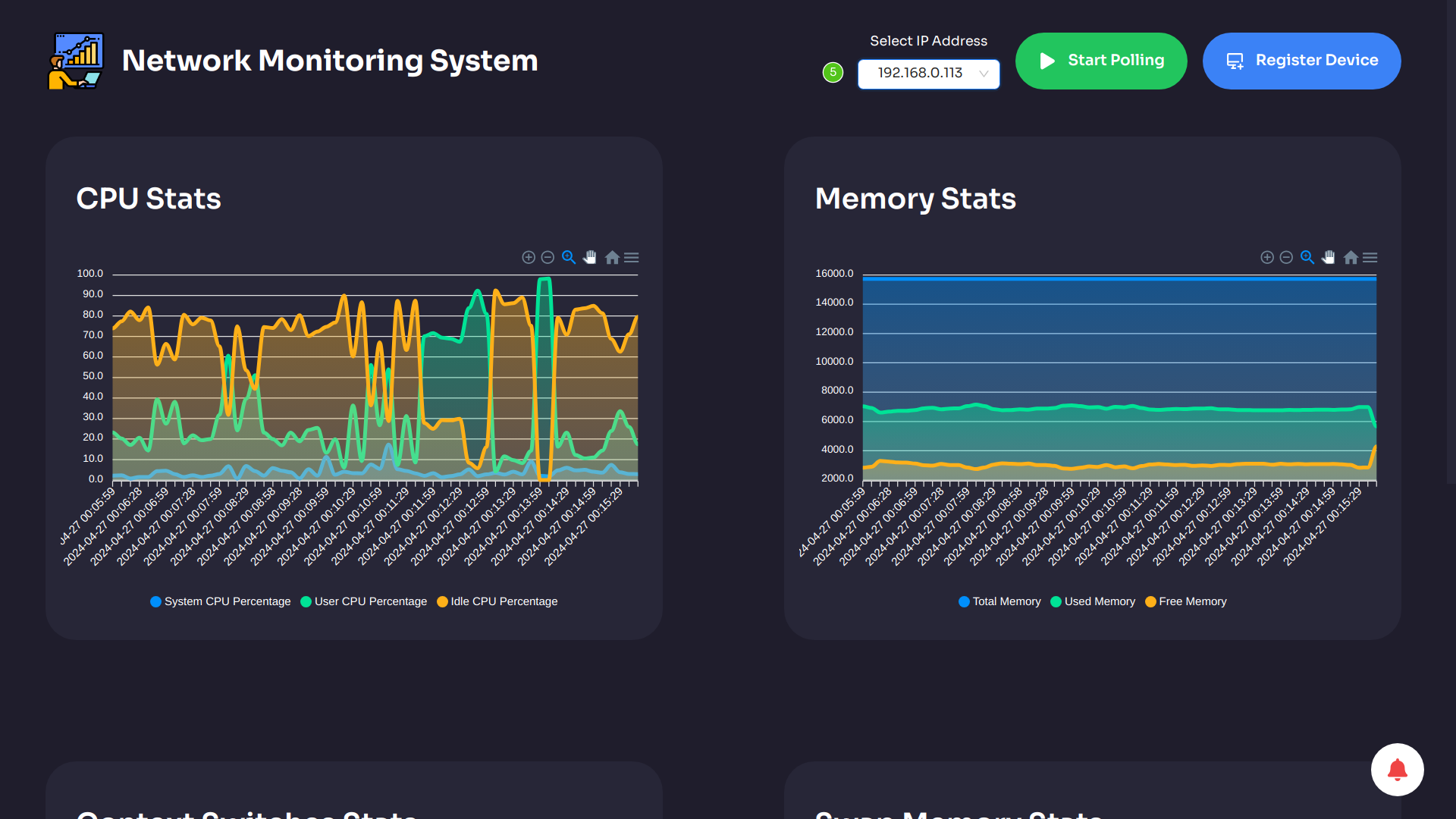Open the hamburger menu on CPU Stats chart

[x=631, y=258]
